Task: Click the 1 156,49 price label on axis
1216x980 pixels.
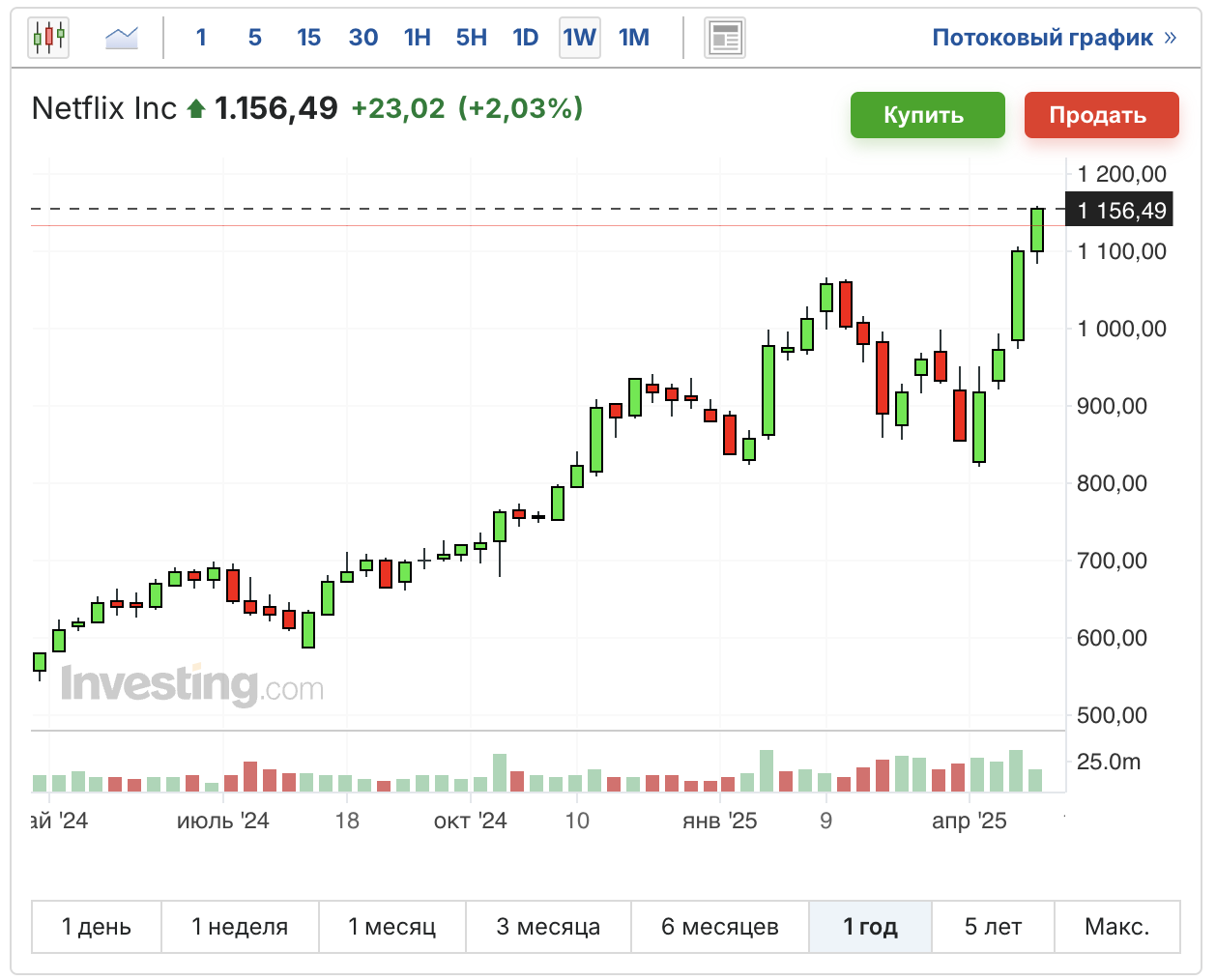Action: coord(1119,210)
